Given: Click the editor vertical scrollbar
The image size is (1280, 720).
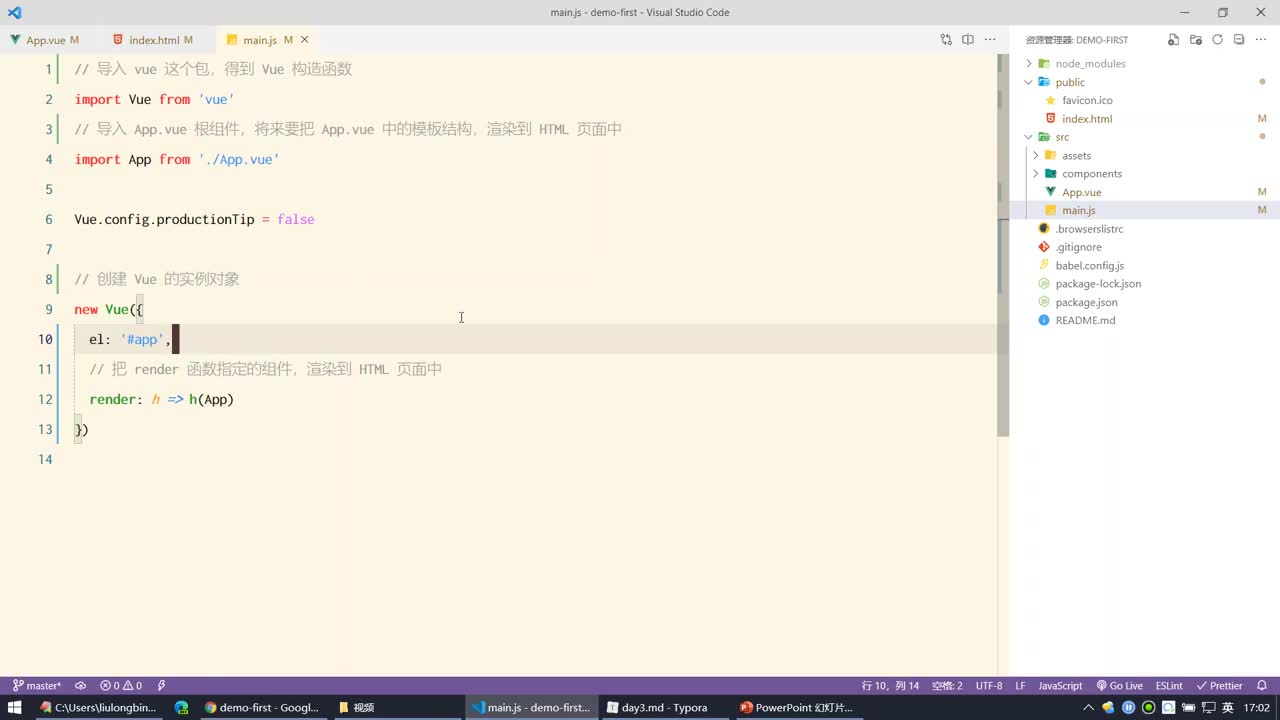Looking at the screenshot, I should pyautogui.click(x=1003, y=245).
